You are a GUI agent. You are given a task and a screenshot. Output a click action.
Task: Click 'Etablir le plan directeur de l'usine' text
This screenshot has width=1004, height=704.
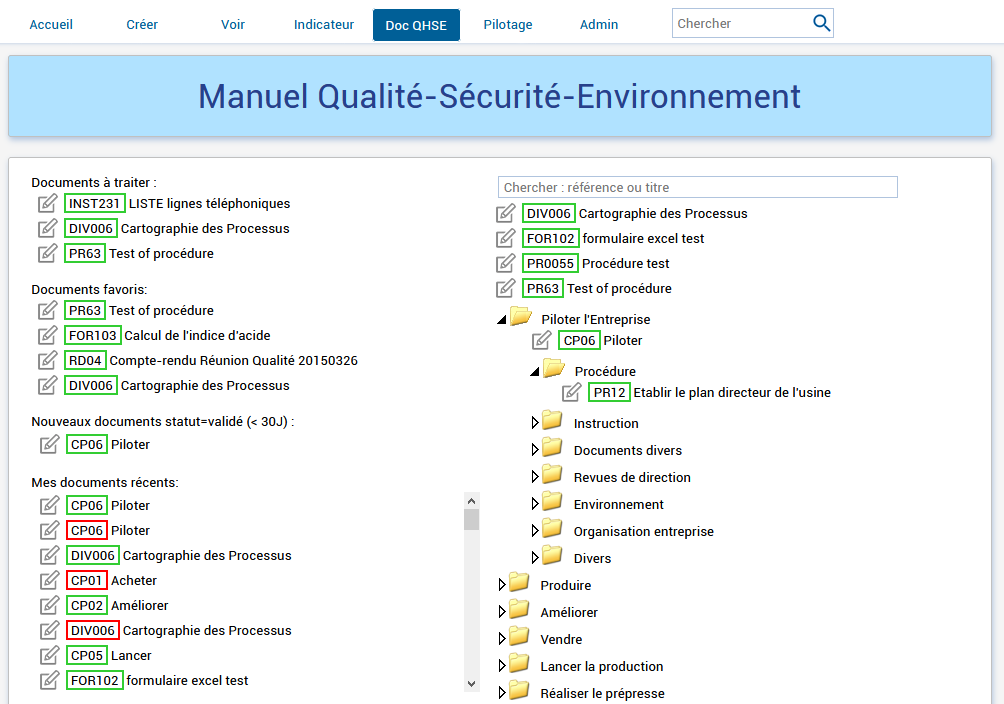(x=732, y=392)
